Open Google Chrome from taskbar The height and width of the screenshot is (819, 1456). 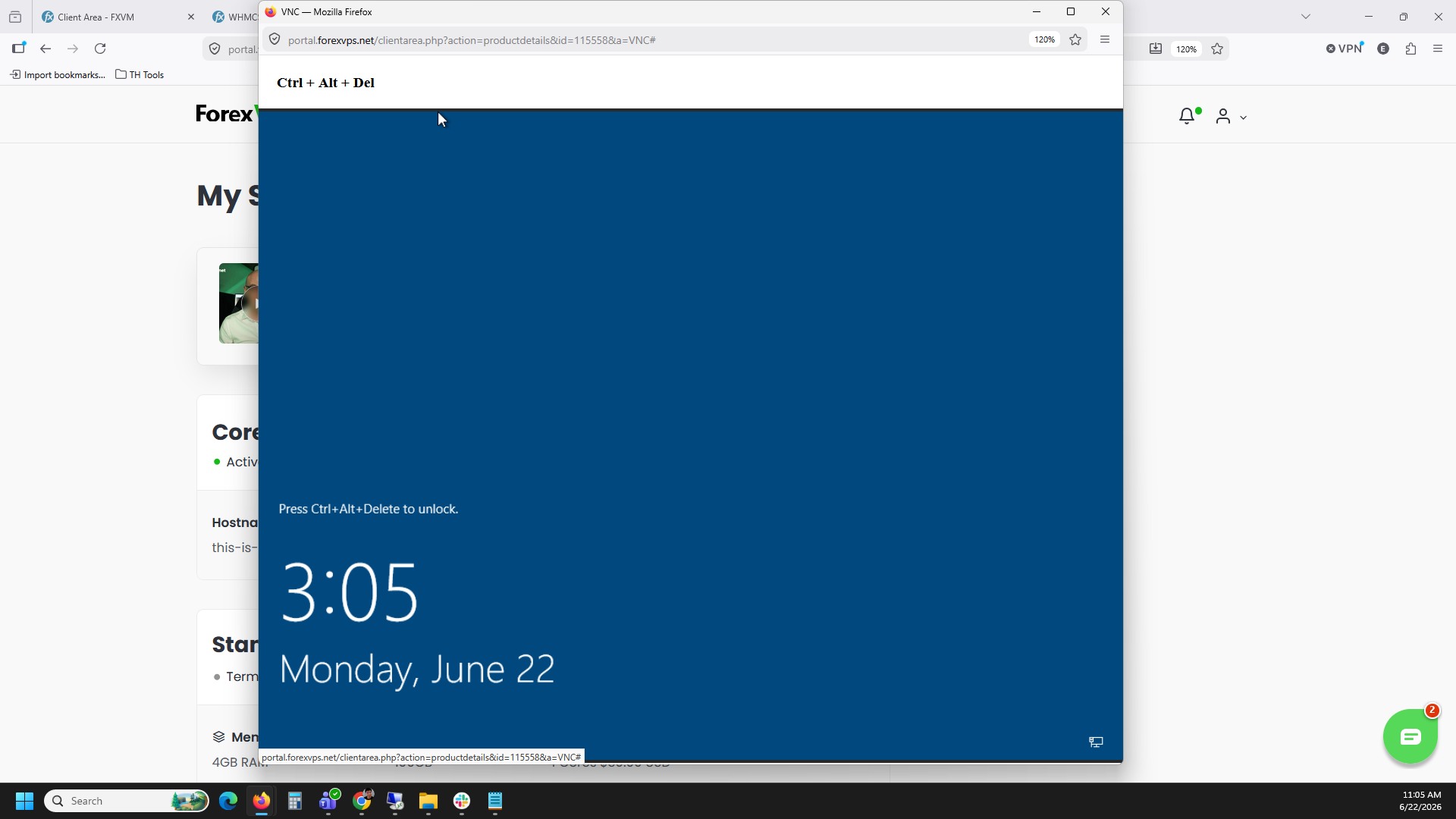click(x=362, y=801)
